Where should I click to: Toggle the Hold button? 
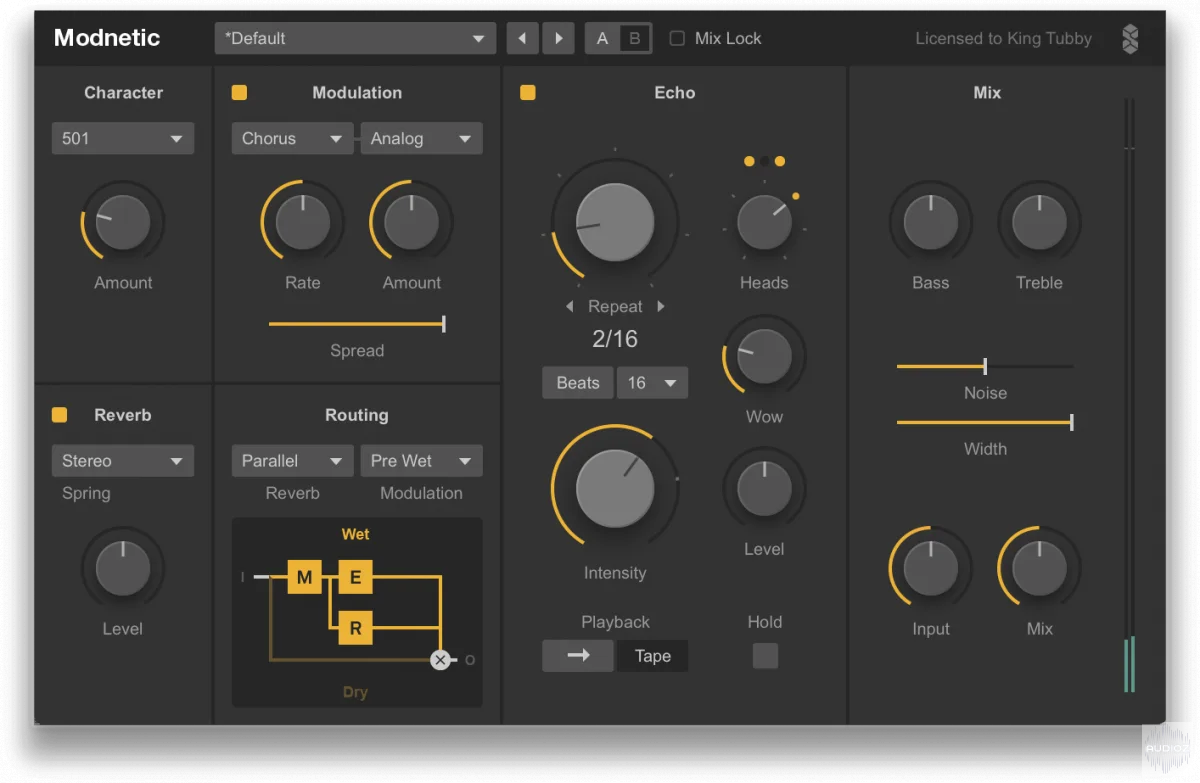(765, 656)
